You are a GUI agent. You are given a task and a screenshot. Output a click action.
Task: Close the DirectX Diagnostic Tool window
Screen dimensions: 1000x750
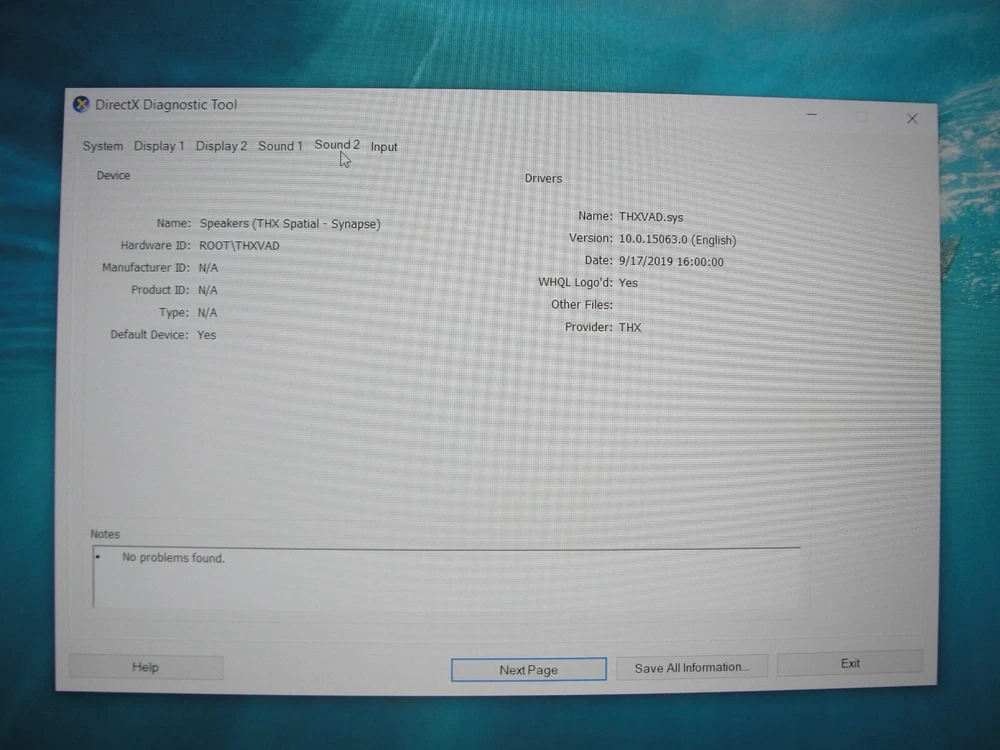[912, 118]
